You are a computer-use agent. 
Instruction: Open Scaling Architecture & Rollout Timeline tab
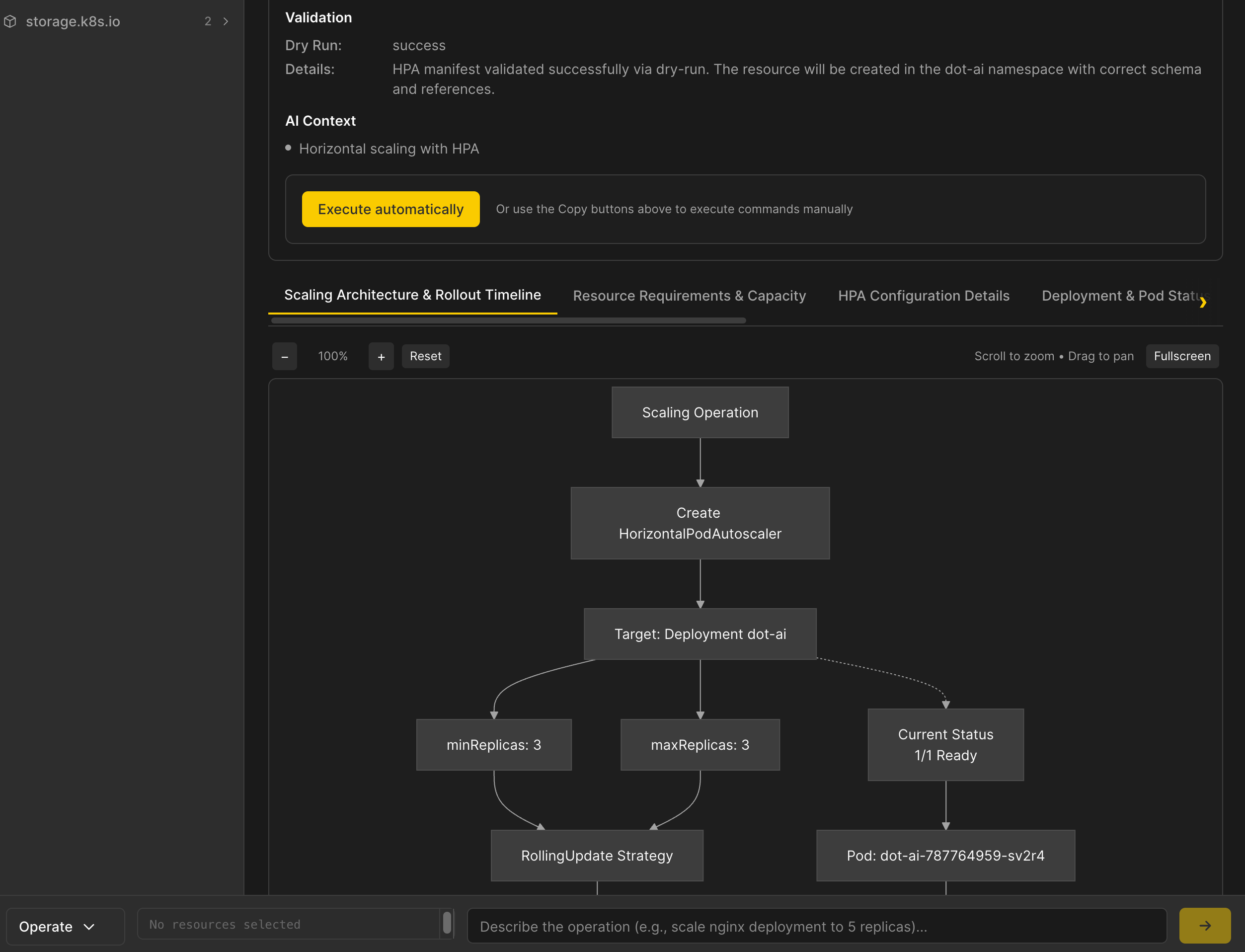coord(412,295)
